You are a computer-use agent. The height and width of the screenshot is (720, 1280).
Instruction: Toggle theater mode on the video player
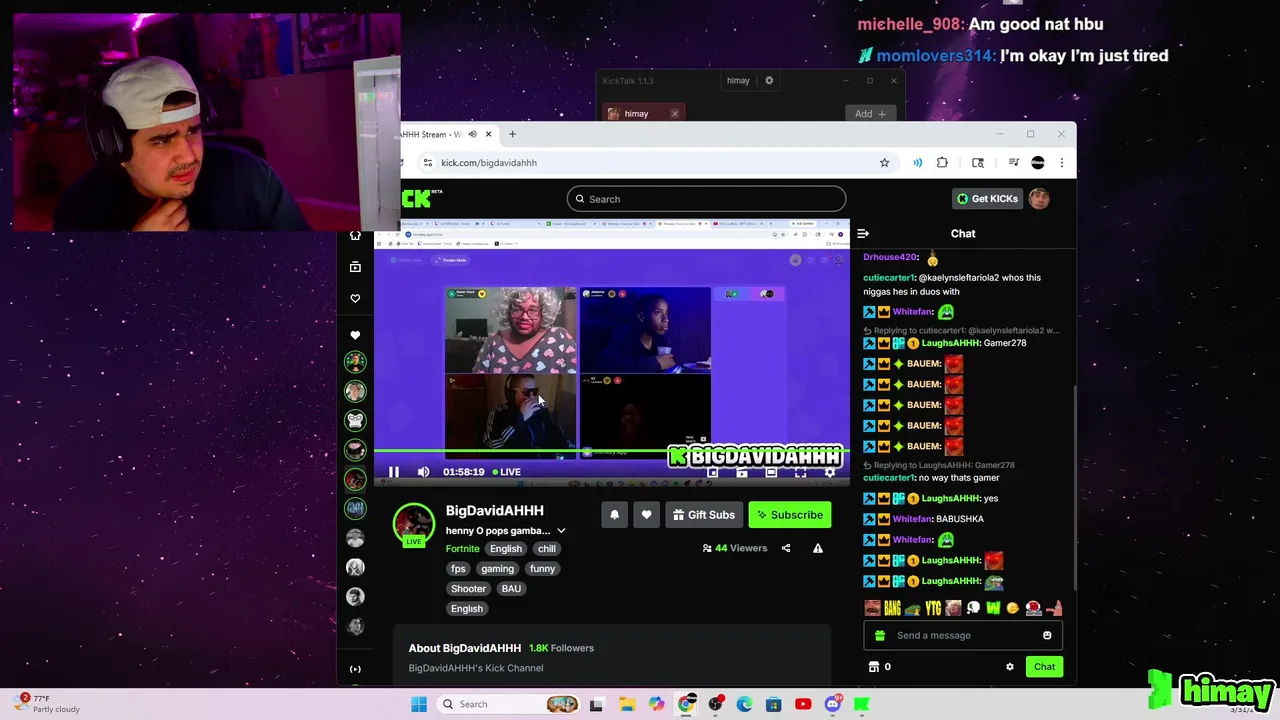[771, 472]
